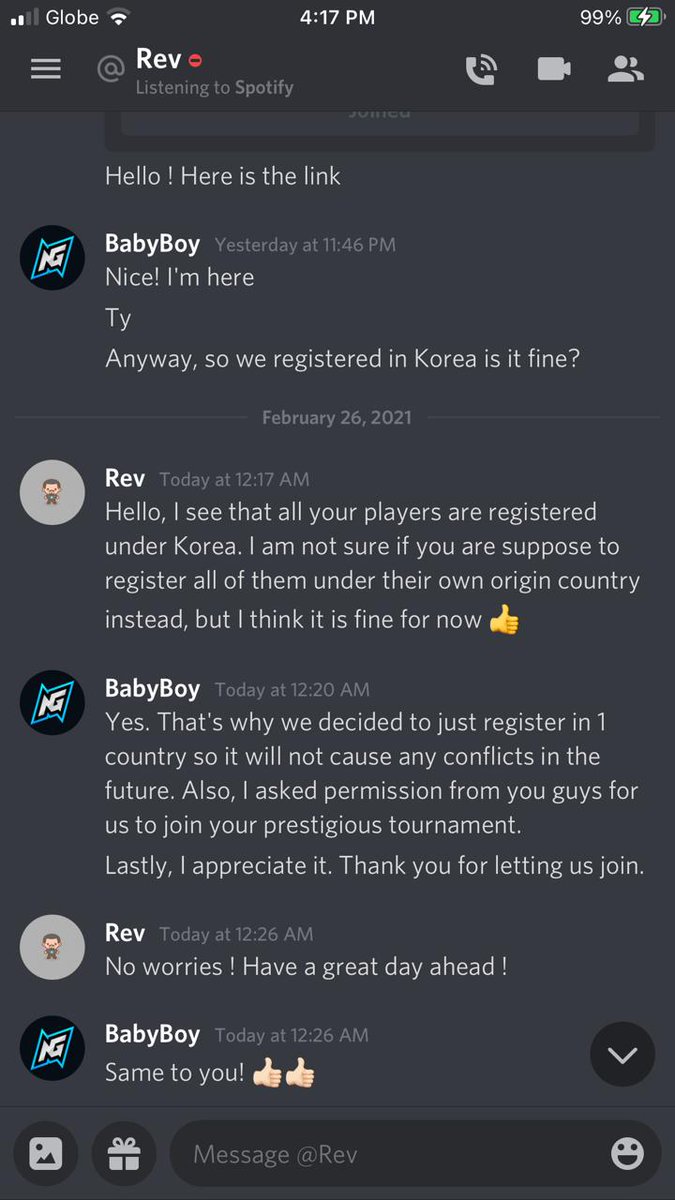This screenshot has width=675, height=1200.
Task: Show the members list icon
Action: (x=626, y=69)
